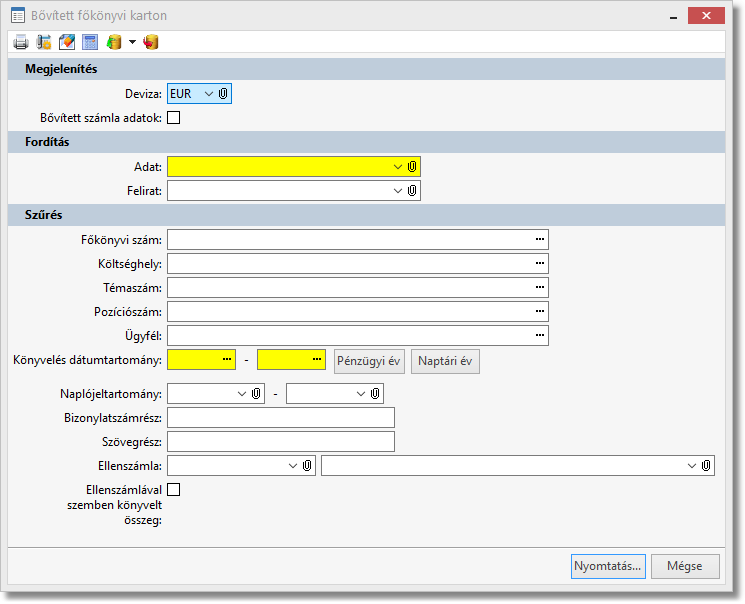Click the printer icon in the toolbar
Viewport: 745px width, 604px height.
tap(21, 42)
